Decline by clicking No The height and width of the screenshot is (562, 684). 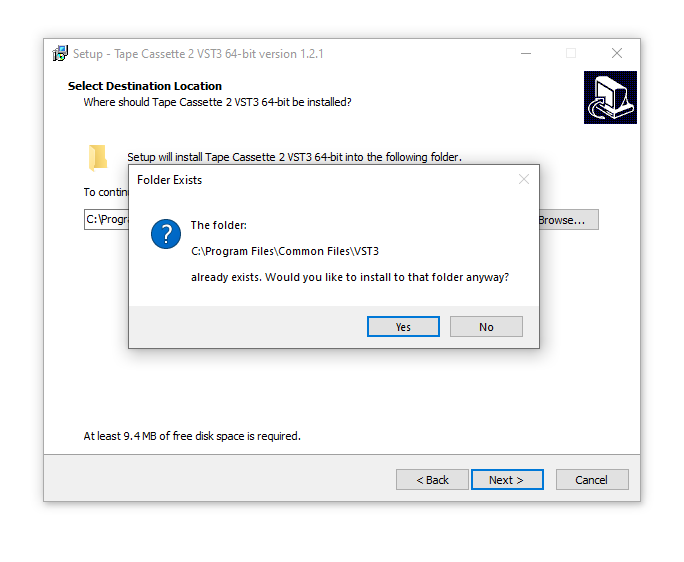tap(486, 326)
